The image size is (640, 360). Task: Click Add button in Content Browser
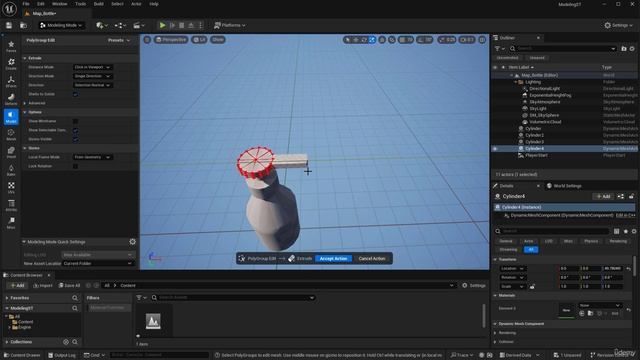pos(17,285)
